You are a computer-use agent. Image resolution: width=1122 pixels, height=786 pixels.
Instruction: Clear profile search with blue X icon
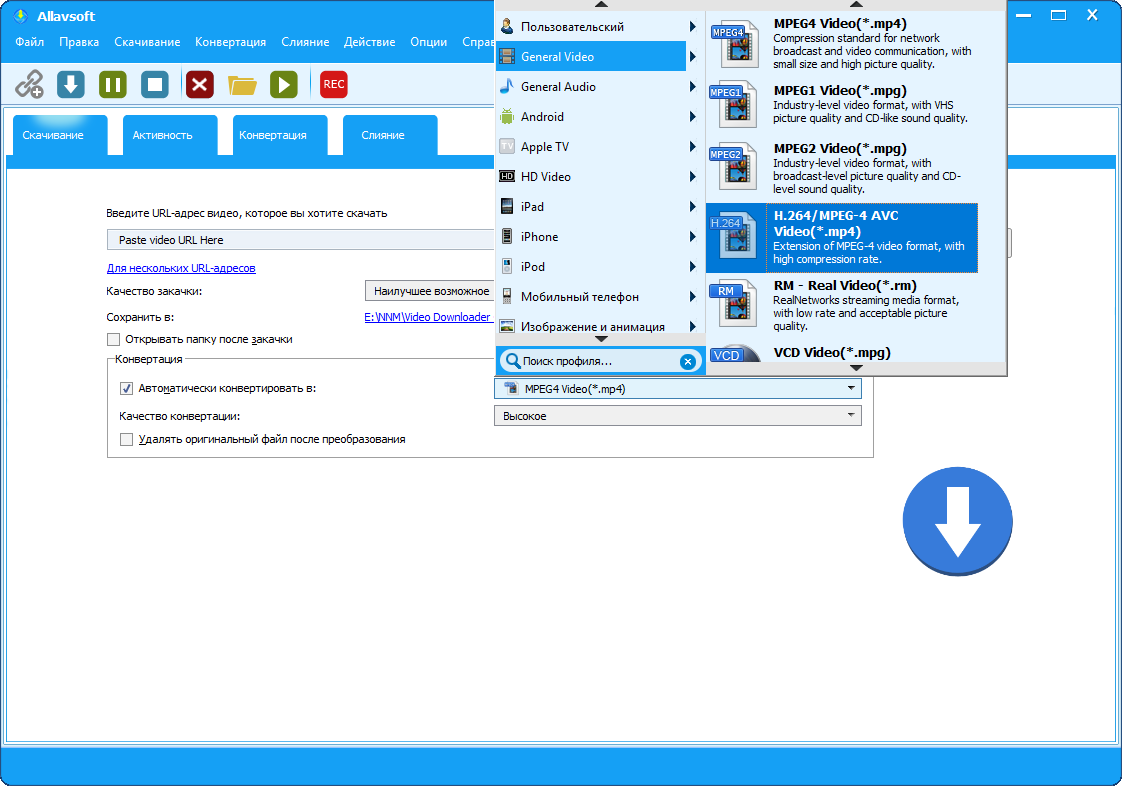[x=688, y=362]
